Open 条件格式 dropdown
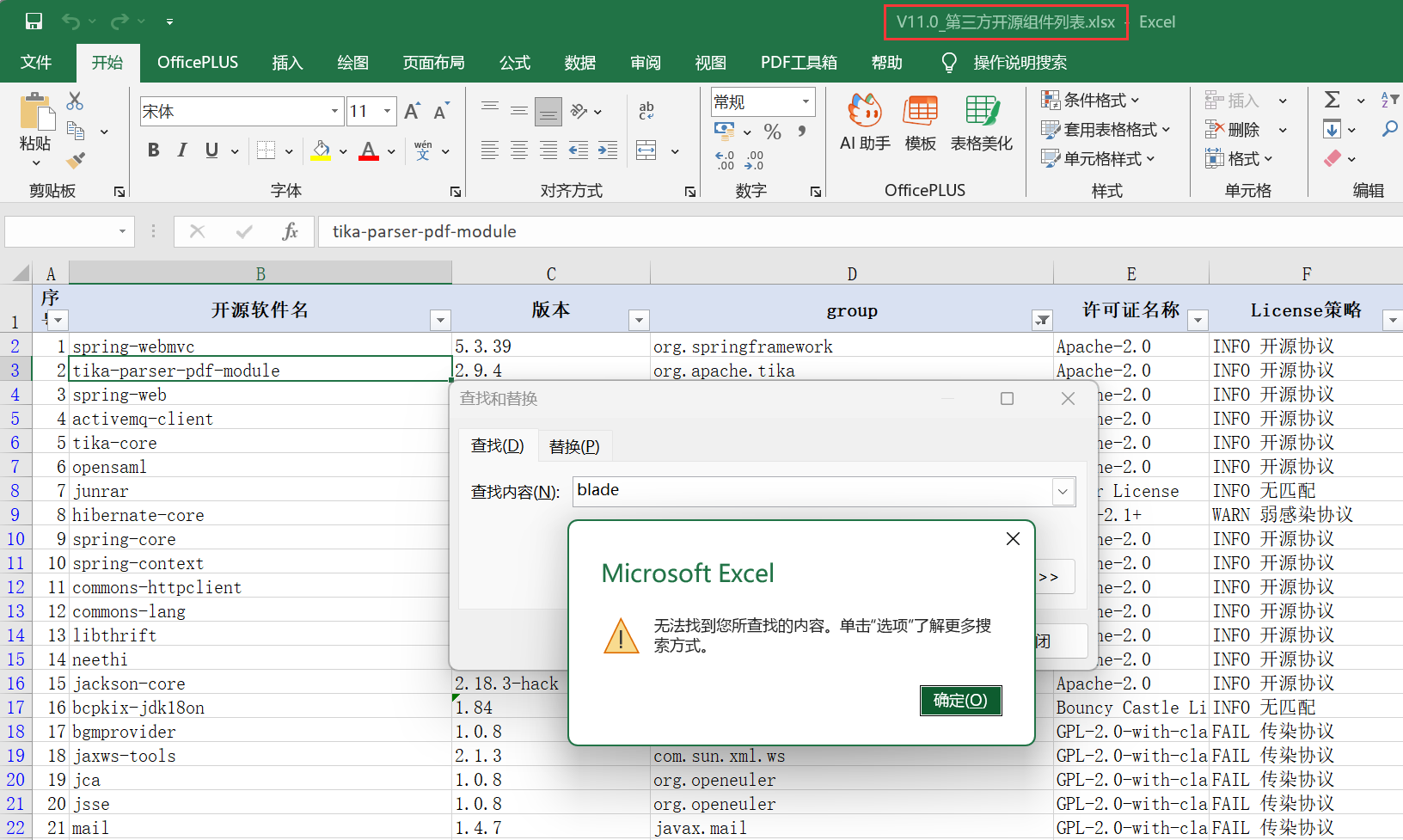Viewport: 1403px width, 840px height. [1090, 101]
